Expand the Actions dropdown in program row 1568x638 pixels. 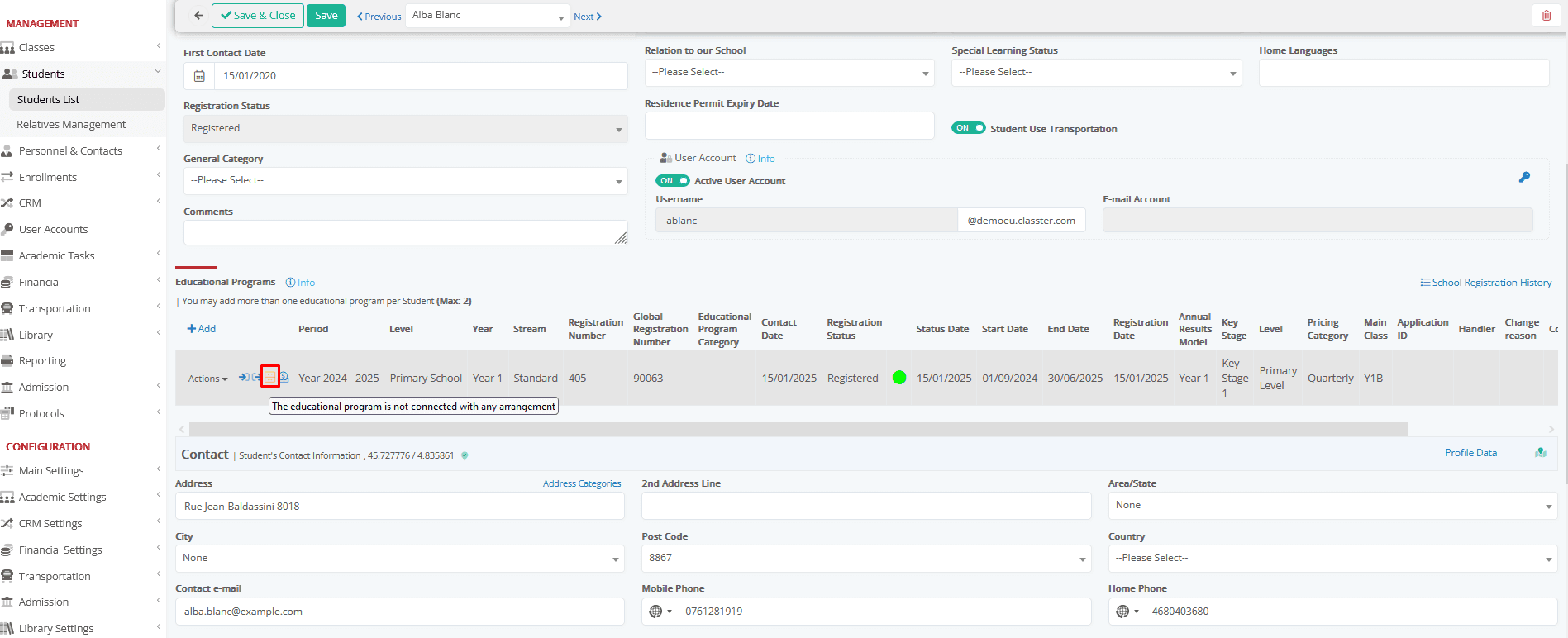point(207,379)
